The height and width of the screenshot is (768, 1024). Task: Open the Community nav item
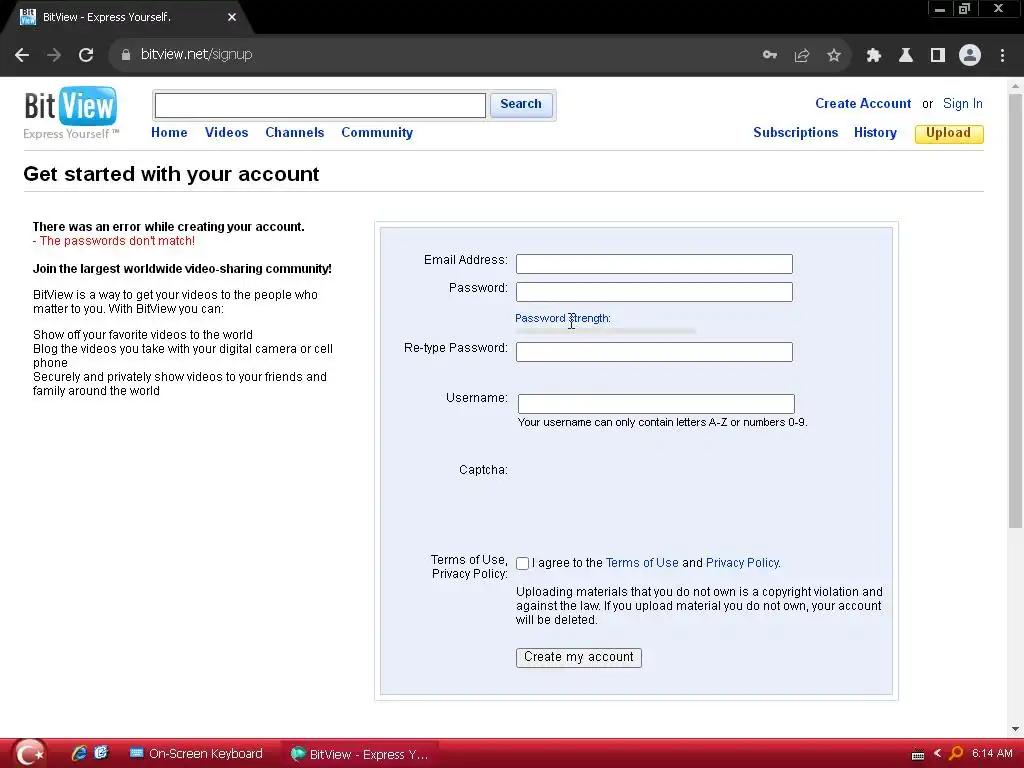377,133
